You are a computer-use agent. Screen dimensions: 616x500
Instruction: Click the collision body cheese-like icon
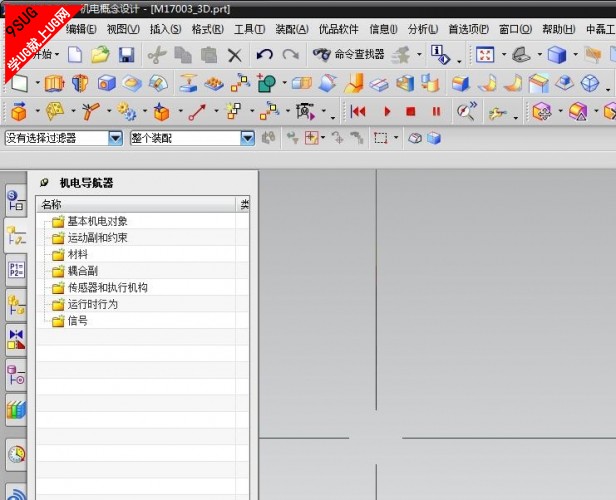pyautogui.click(x=55, y=112)
